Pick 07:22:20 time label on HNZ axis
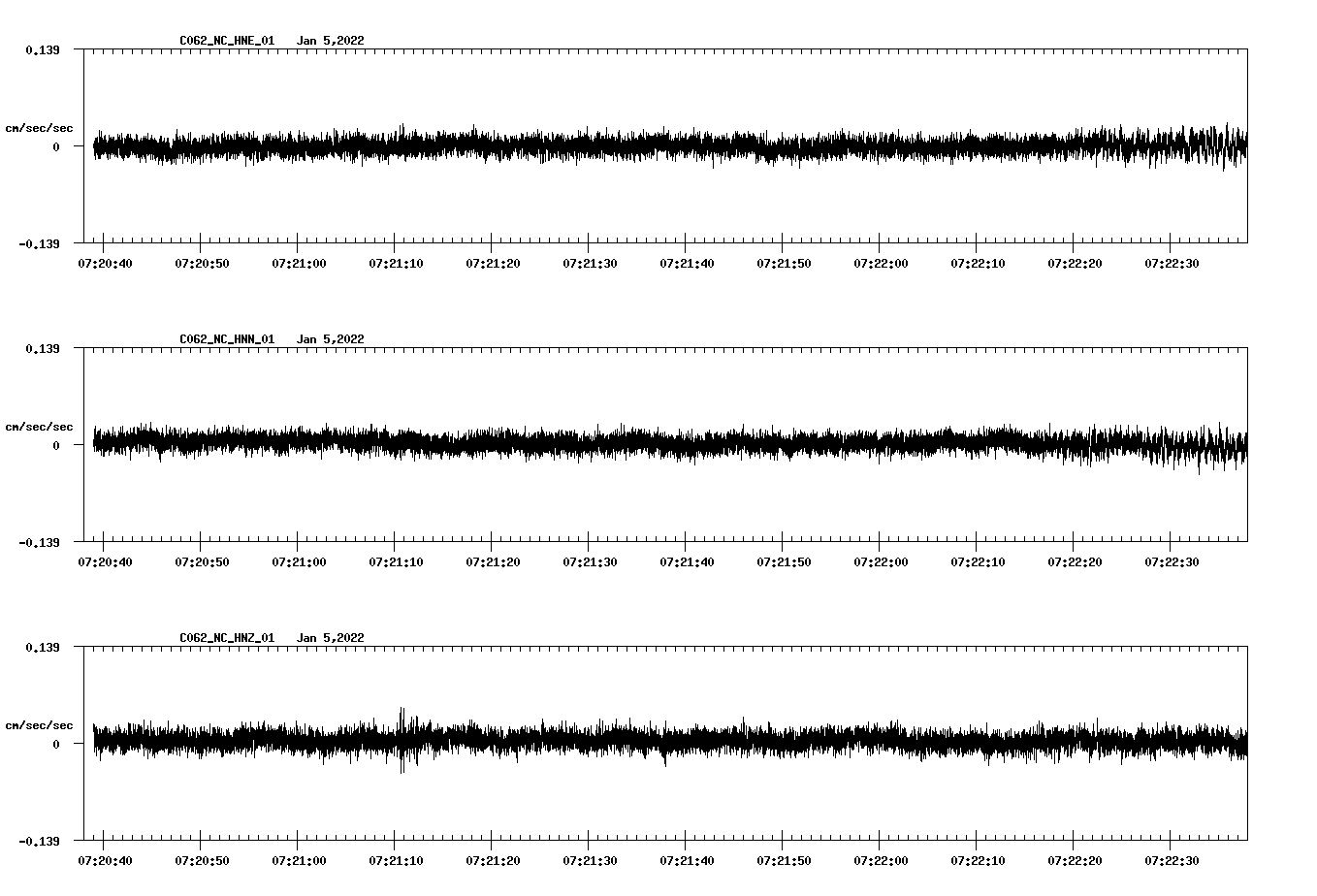 click(1075, 860)
